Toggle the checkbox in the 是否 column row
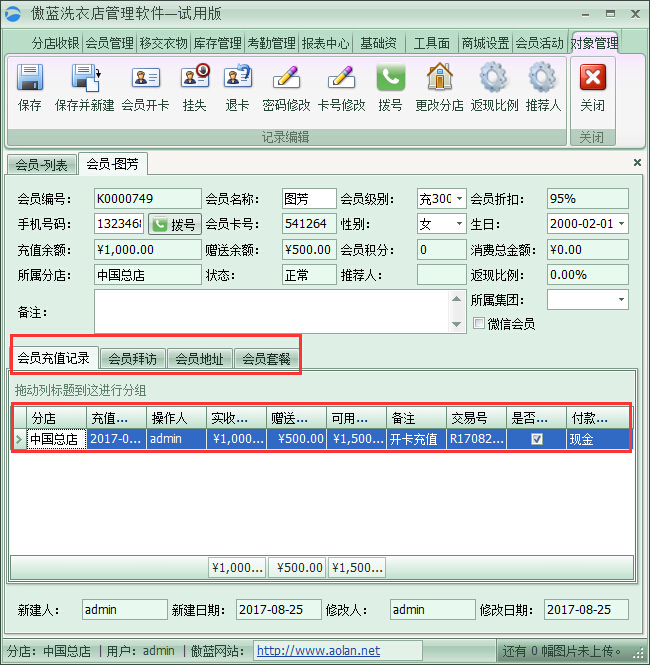Screen dimensions: 650x665 point(537,439)
